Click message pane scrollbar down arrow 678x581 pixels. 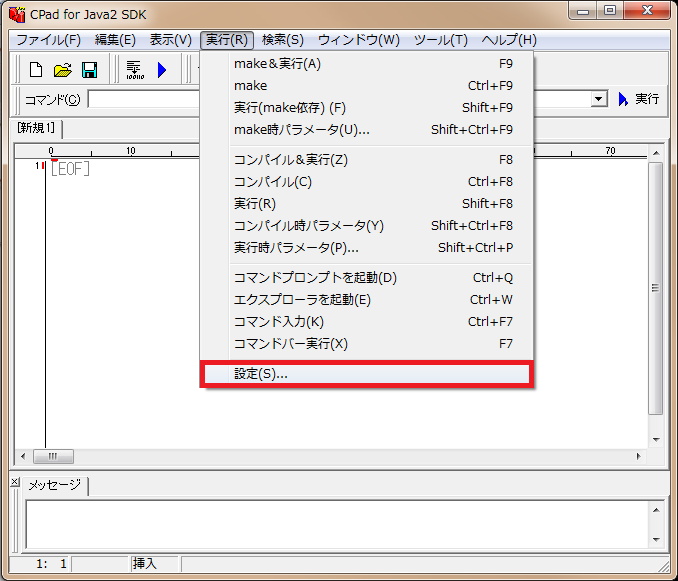656,540
